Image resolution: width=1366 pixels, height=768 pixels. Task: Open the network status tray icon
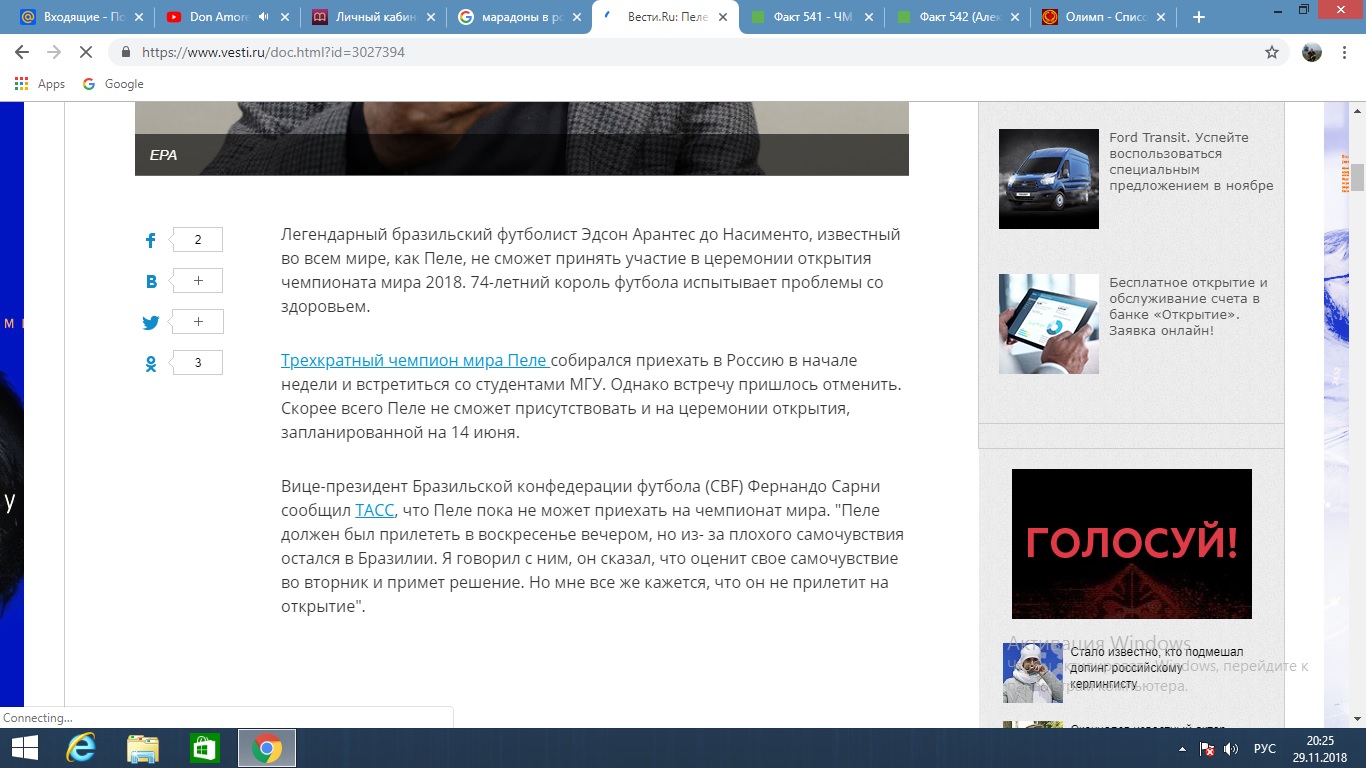pos(1207,748)
